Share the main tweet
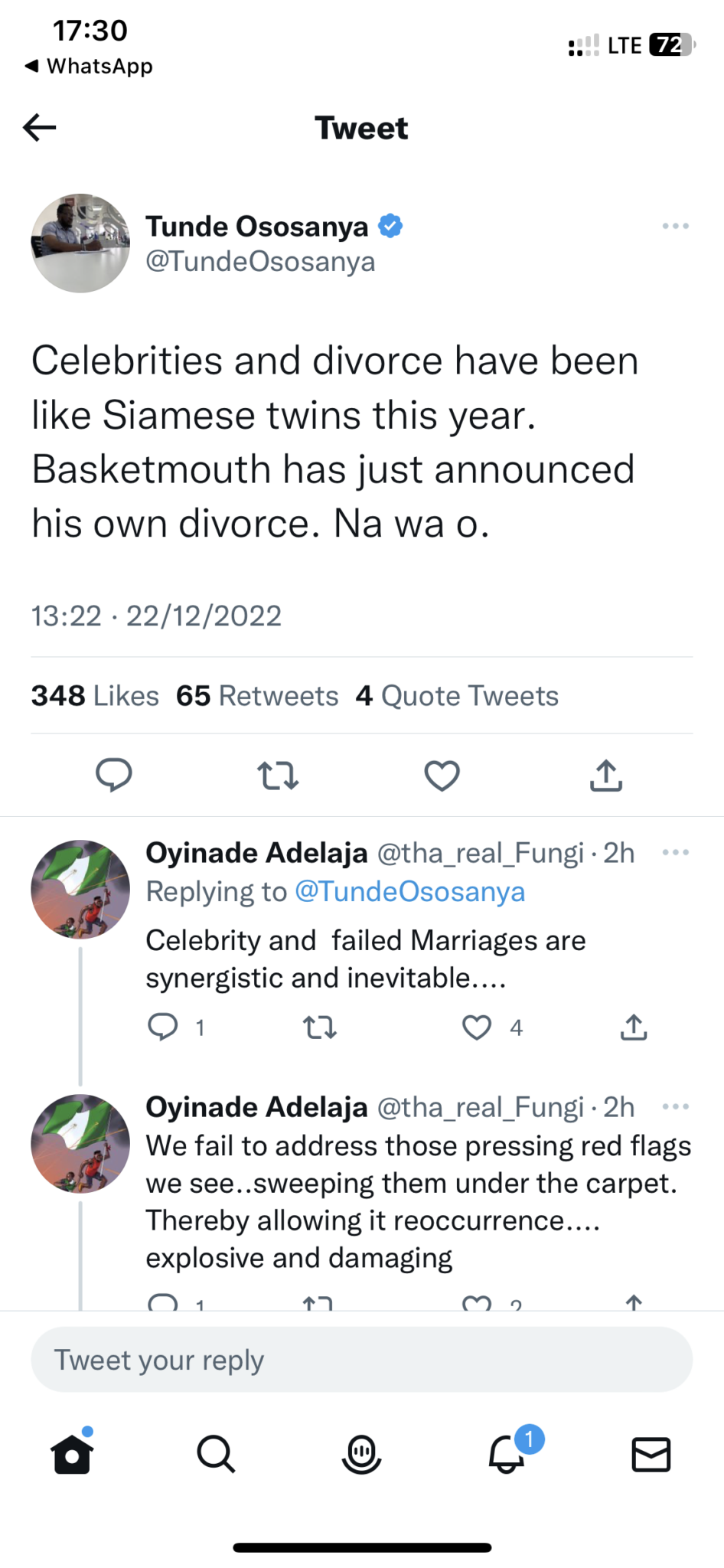This screenshot has width=724, height=1568. click(606, 775)
